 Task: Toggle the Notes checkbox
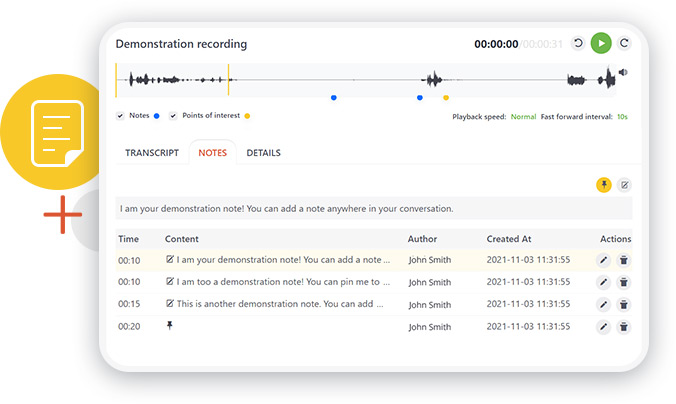[120, 116]
